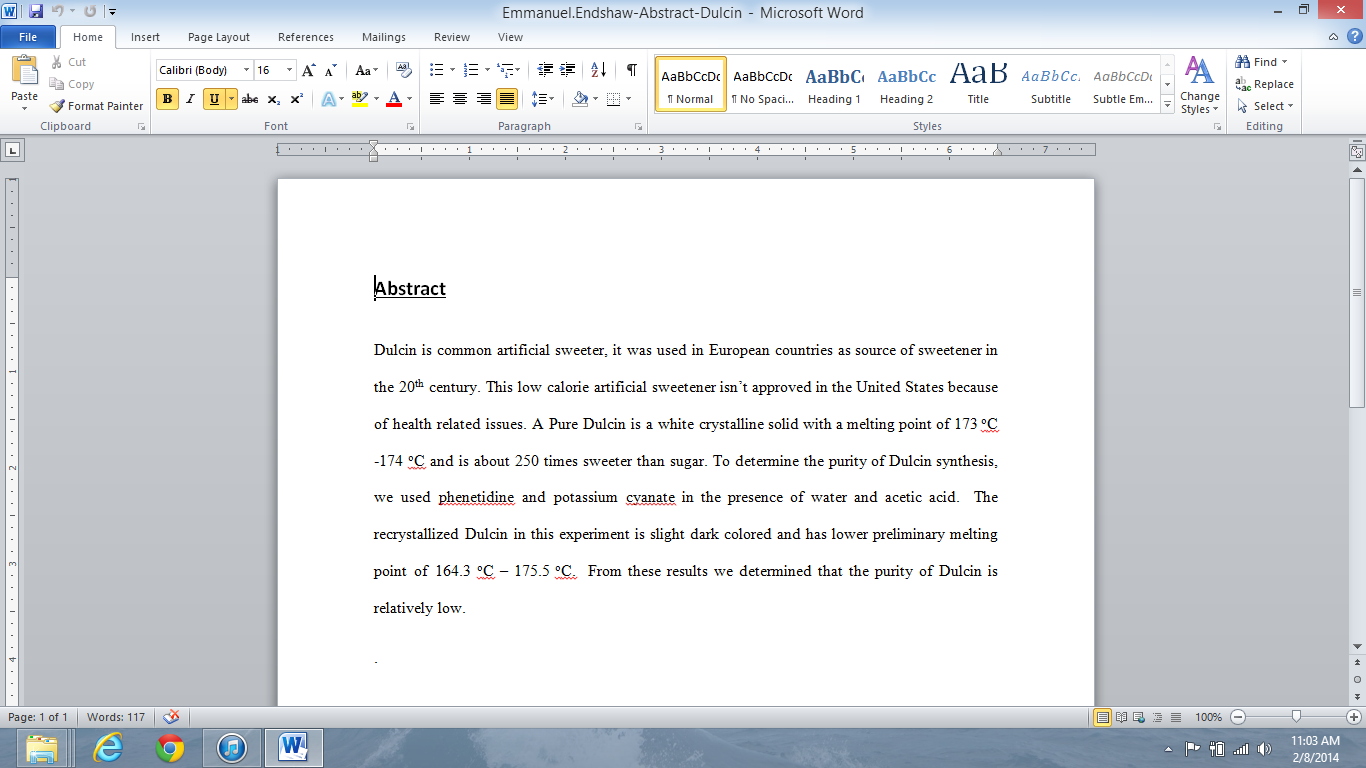This screenshot has height=768, width=1366.
Task: Click the Sort A-Z icon
Action: [599, 70]
